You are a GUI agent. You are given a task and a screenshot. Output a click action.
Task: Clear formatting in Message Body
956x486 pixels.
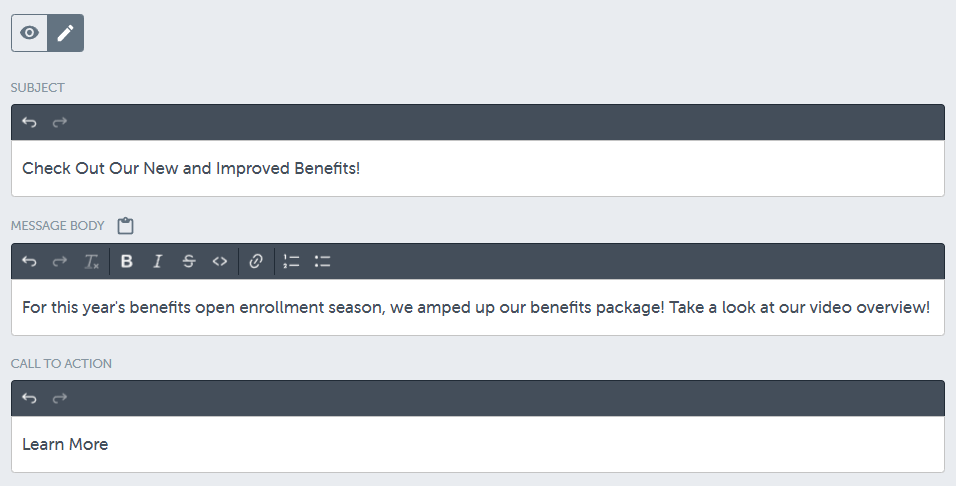coord(91,261)
